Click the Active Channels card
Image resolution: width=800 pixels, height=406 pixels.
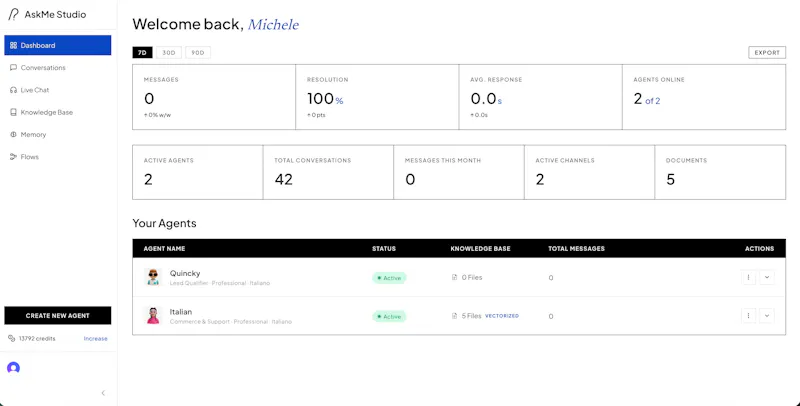tap(589, 172)
